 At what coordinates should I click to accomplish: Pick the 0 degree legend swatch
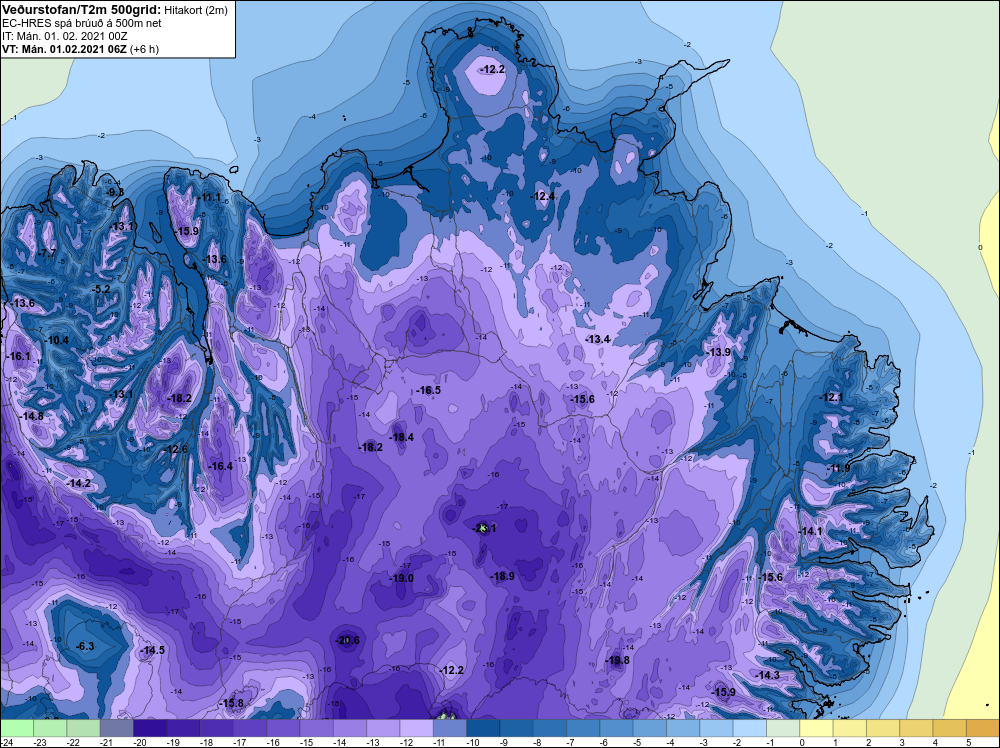click(x=816, y=728)
